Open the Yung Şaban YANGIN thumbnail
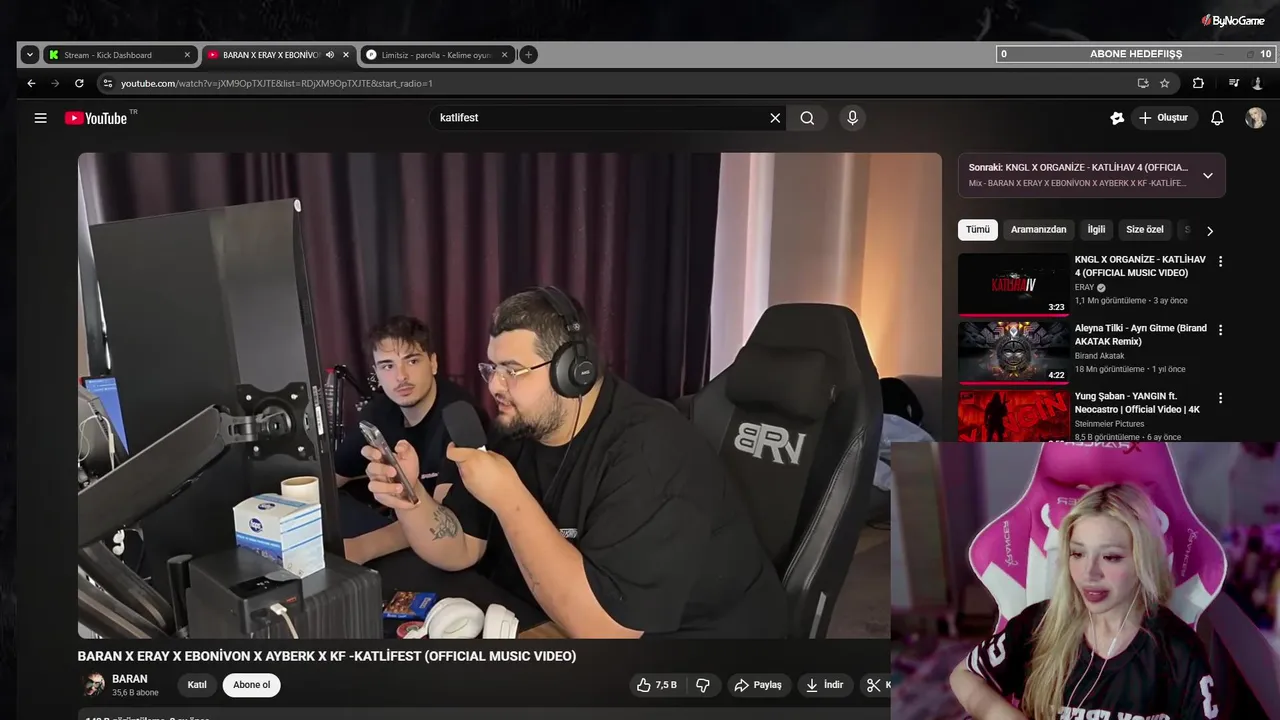 [1013, 416]
